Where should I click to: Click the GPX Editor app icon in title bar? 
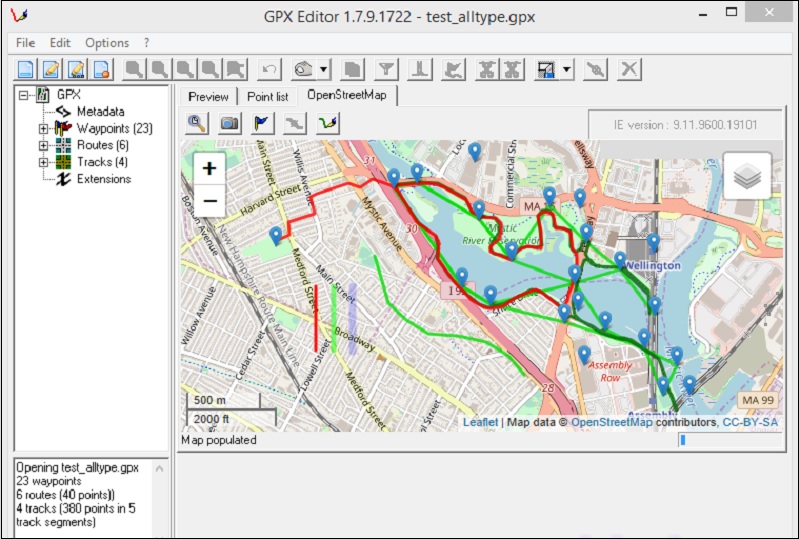point(19,15)
